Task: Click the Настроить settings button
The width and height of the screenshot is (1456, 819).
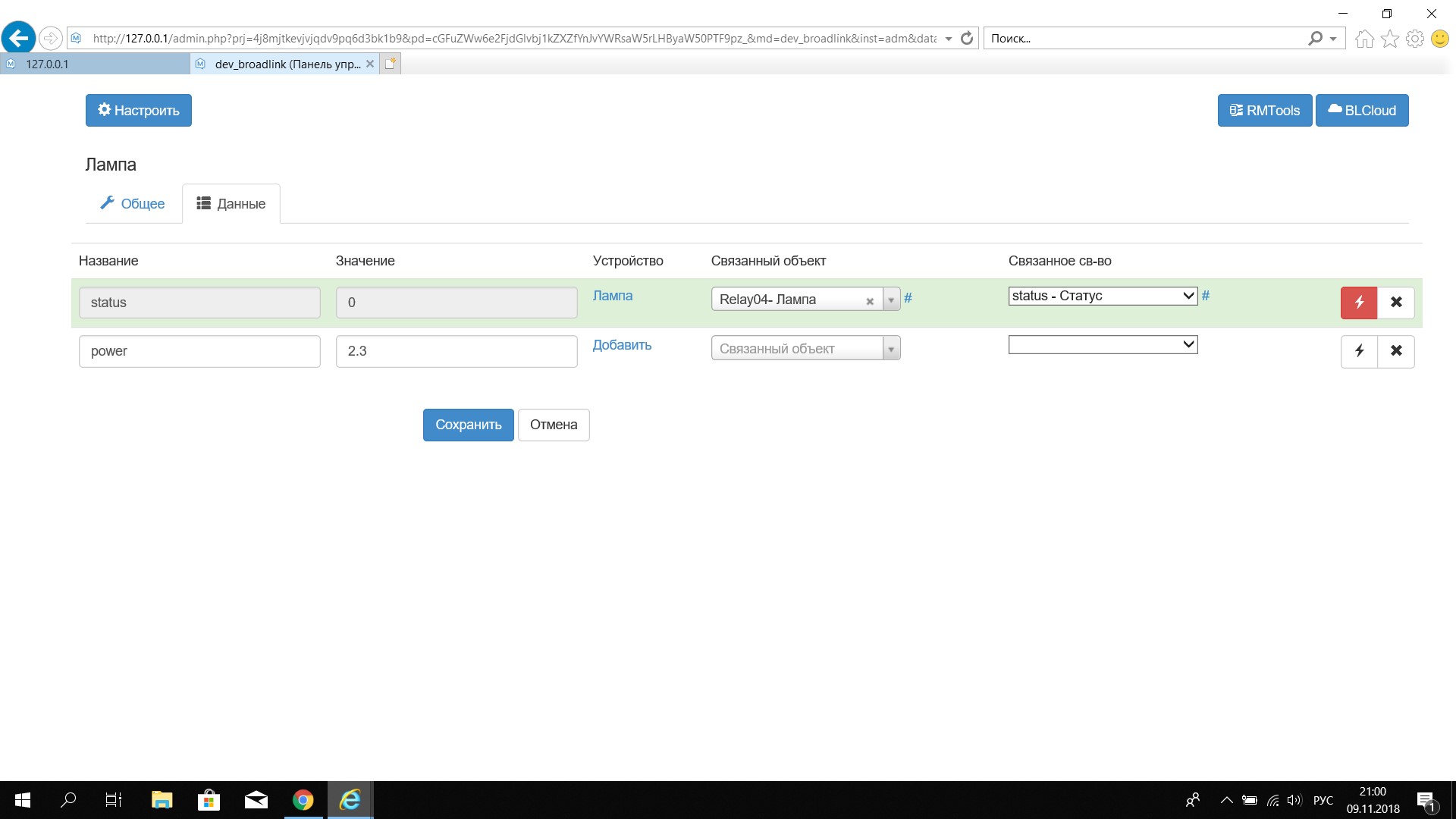Action: (x=138, y=111)
